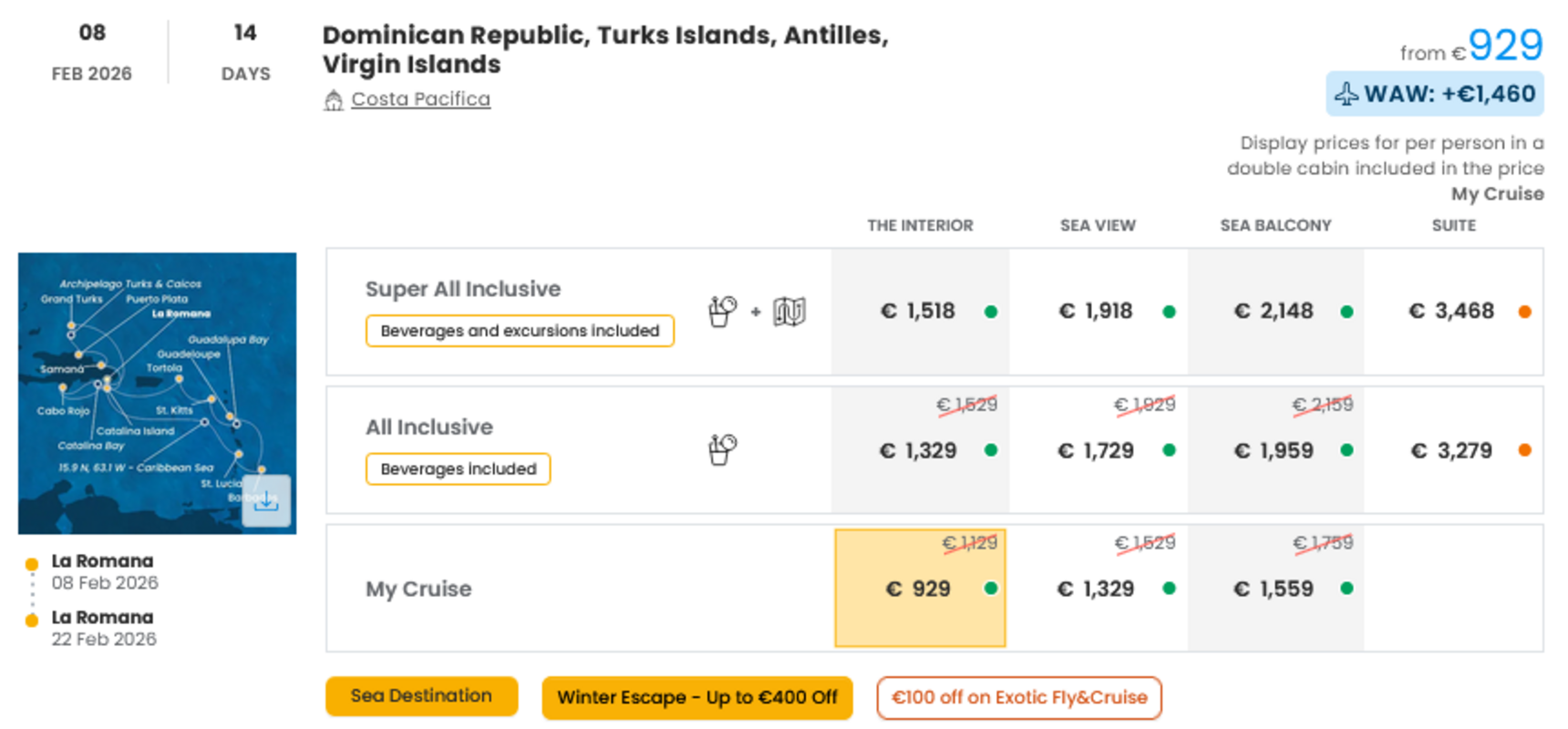Image resolution: width=1568 pixels, height=729 pixels.
Task: Click the Super All Inclusive excursions map icon
Action: 789,312
